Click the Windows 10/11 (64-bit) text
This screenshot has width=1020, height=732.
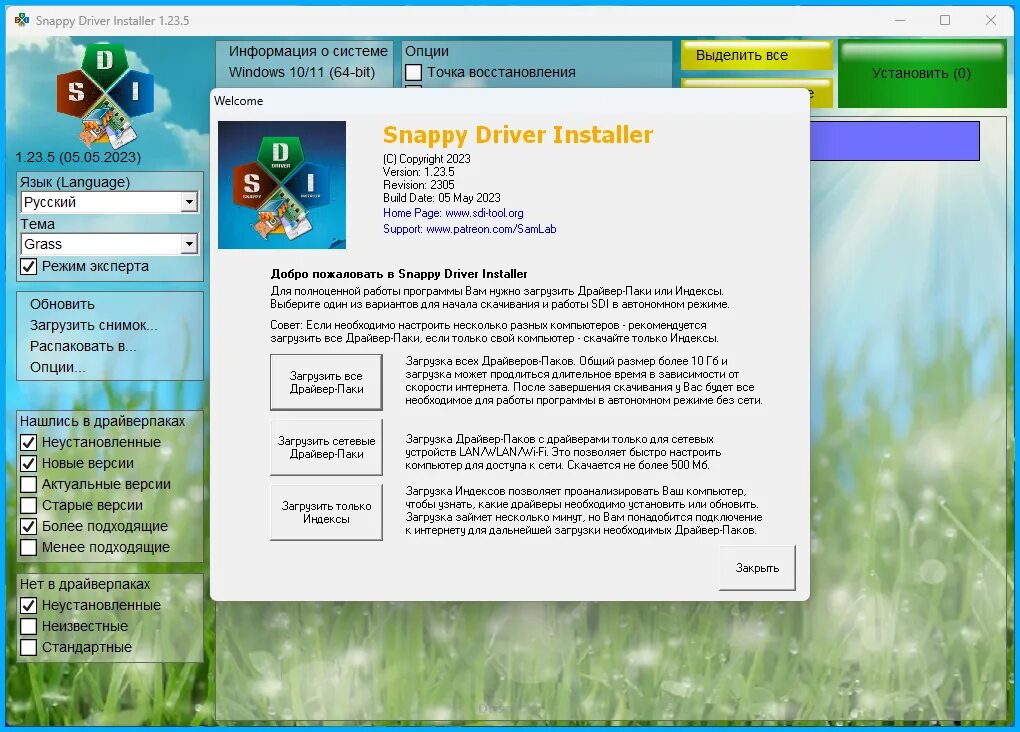click(x=302, y=72)
